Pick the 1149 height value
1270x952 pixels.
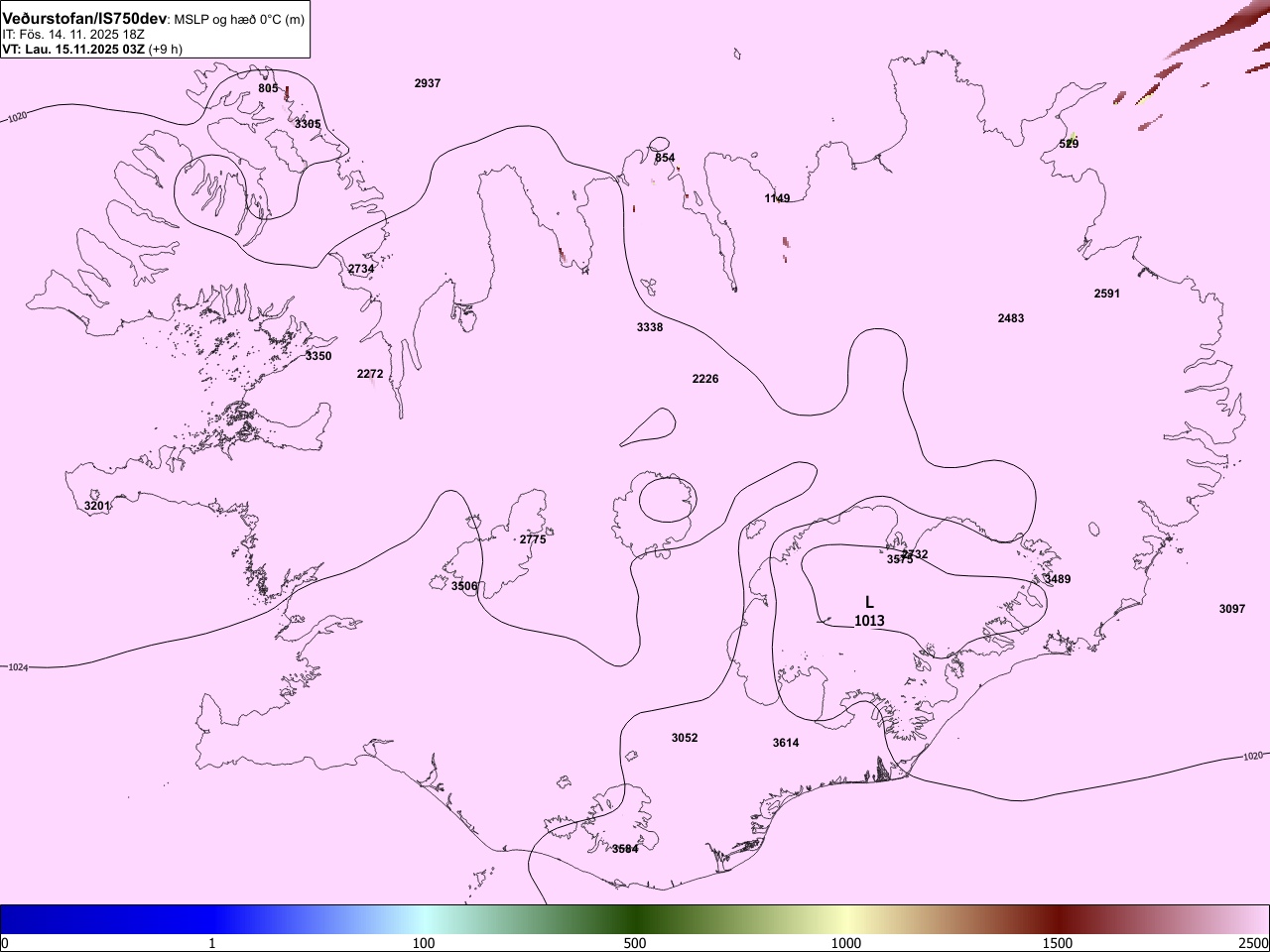(777, 198)
